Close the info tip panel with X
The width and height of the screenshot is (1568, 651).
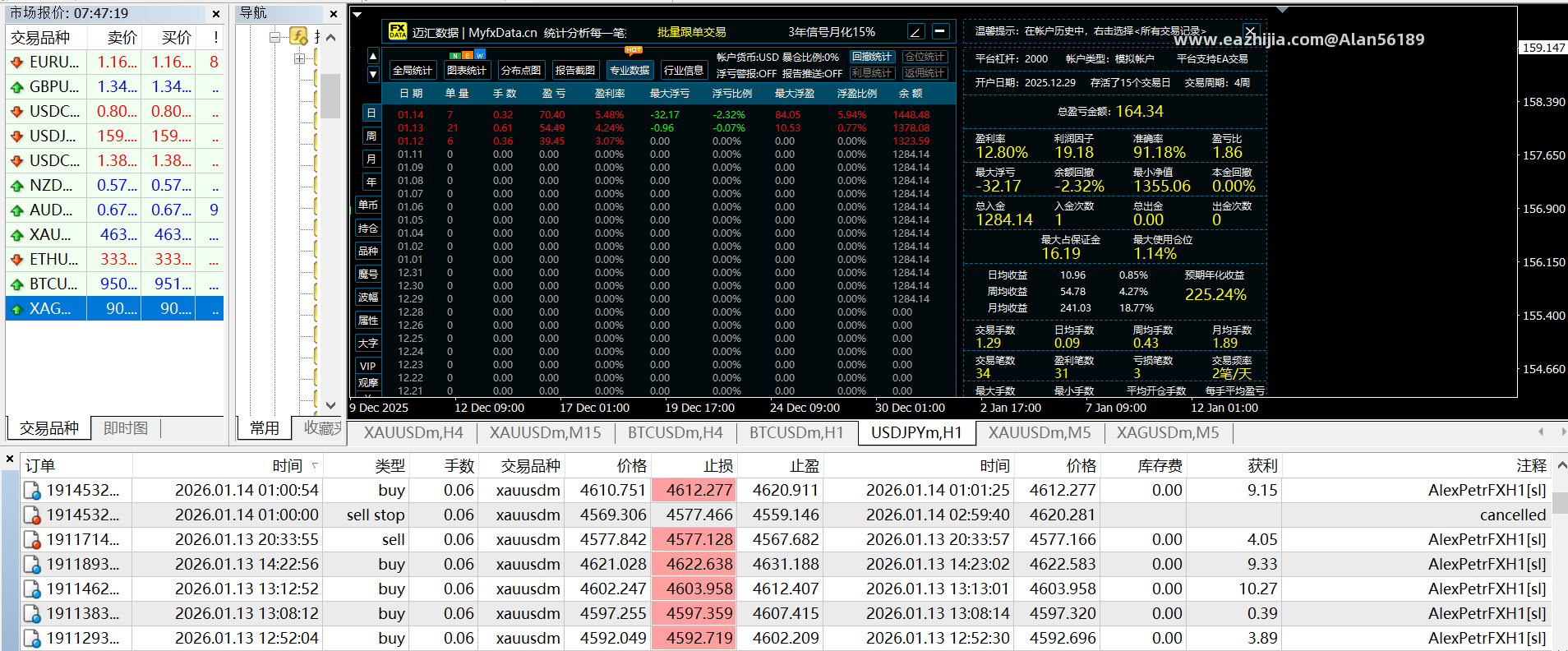click(x=1251, y=32)
